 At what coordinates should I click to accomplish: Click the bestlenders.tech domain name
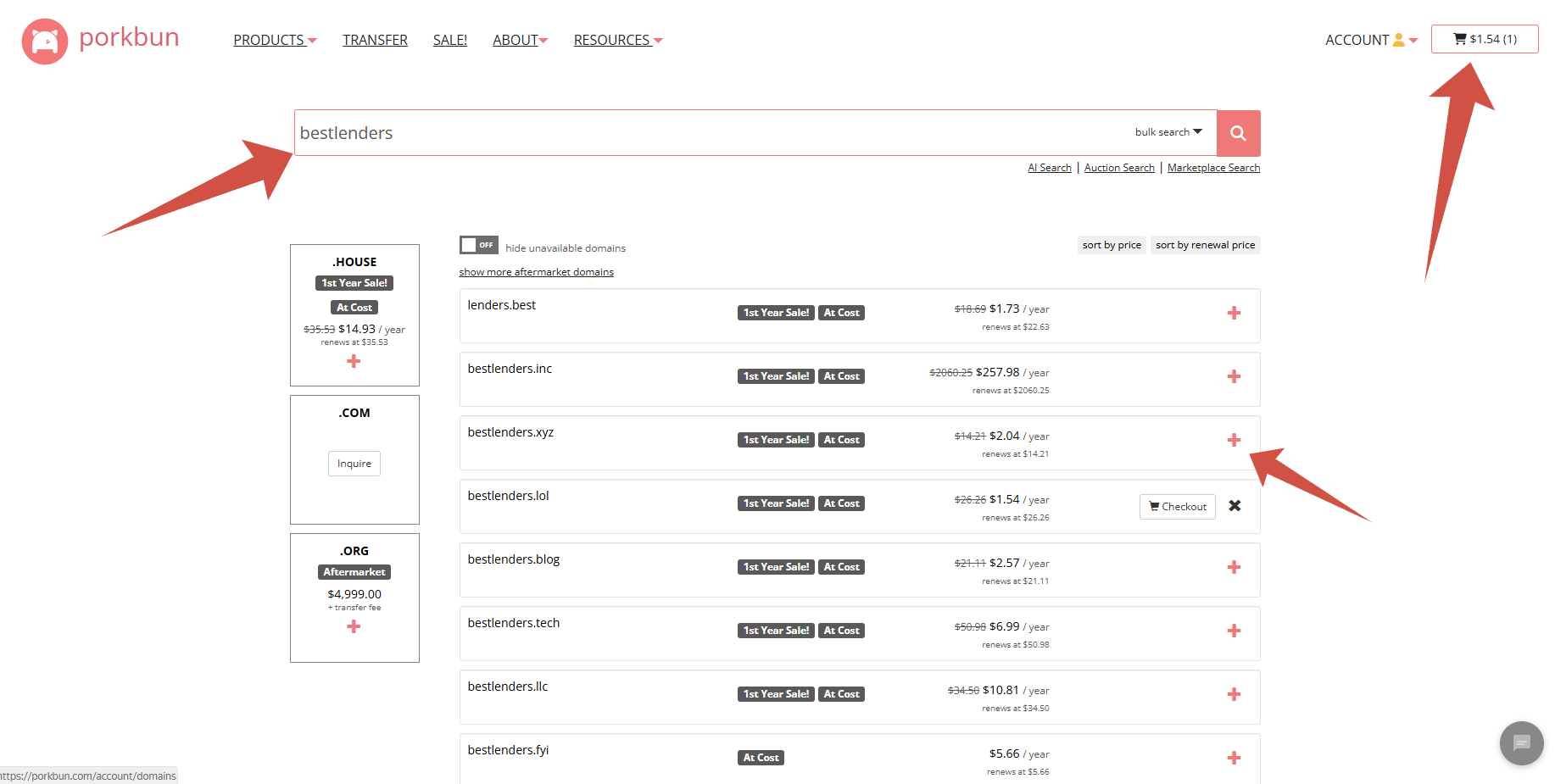point(514,623)
